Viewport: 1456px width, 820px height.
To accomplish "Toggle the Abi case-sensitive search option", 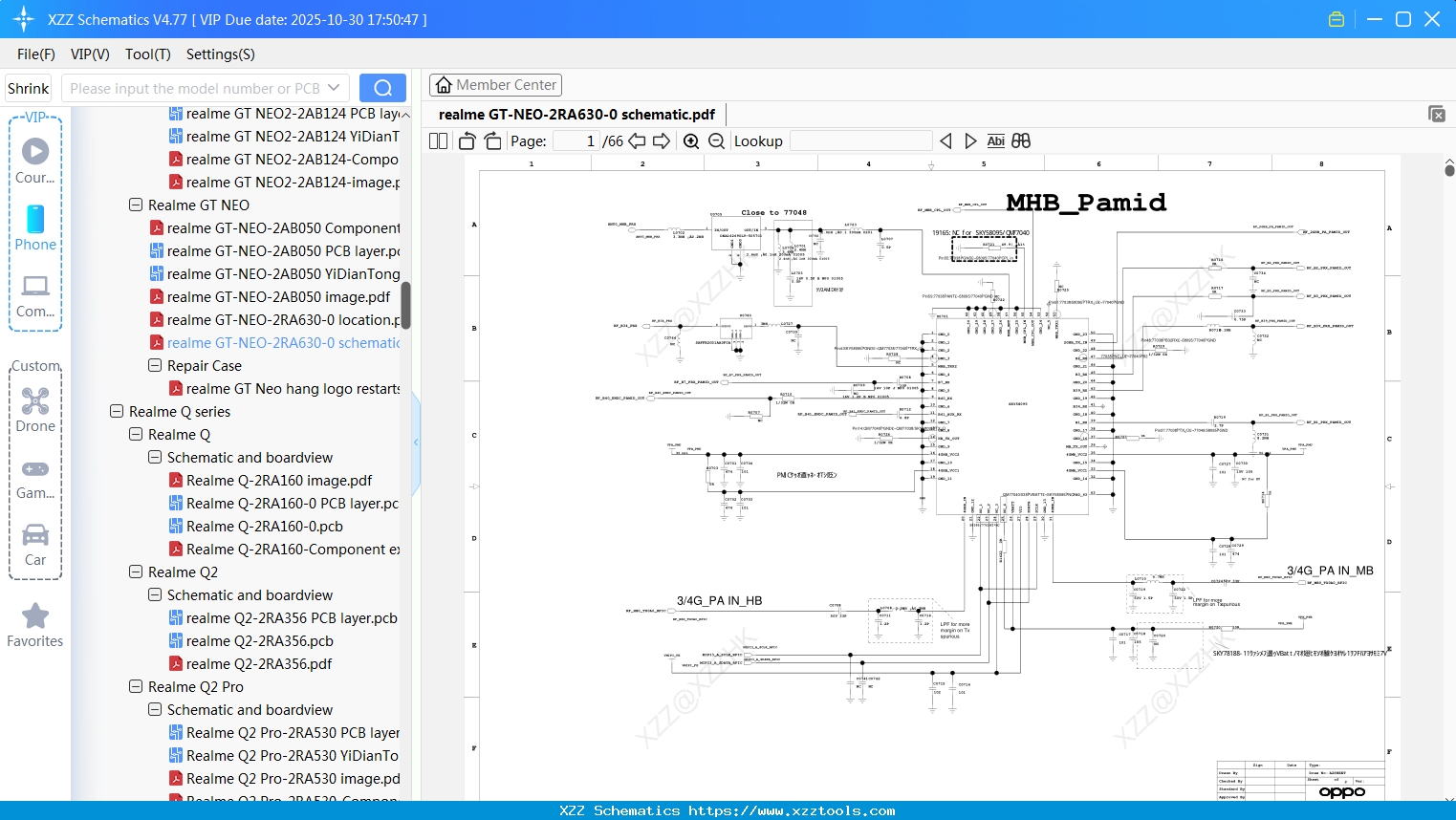I will click(x=996, y=140).
